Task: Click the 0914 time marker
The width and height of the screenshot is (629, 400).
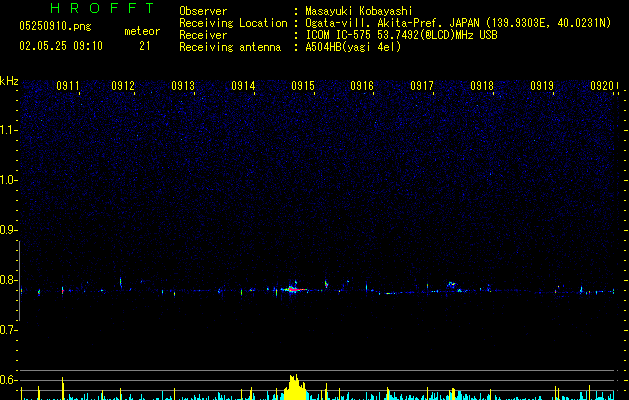Action: [243, 86]
